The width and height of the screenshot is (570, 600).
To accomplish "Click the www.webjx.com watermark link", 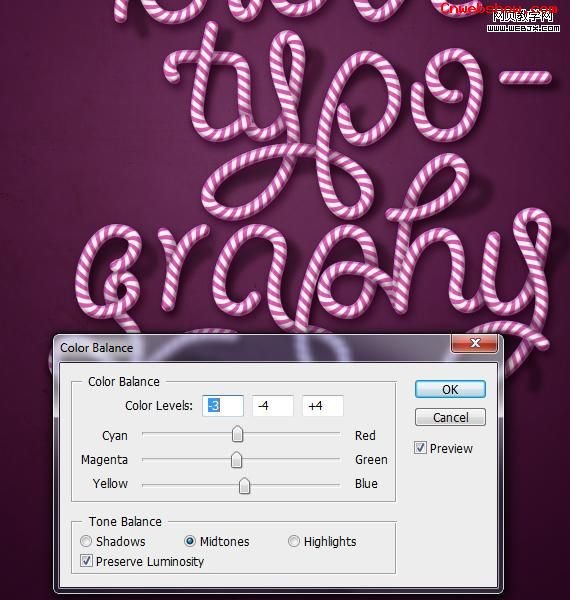I will pos(523,28).
